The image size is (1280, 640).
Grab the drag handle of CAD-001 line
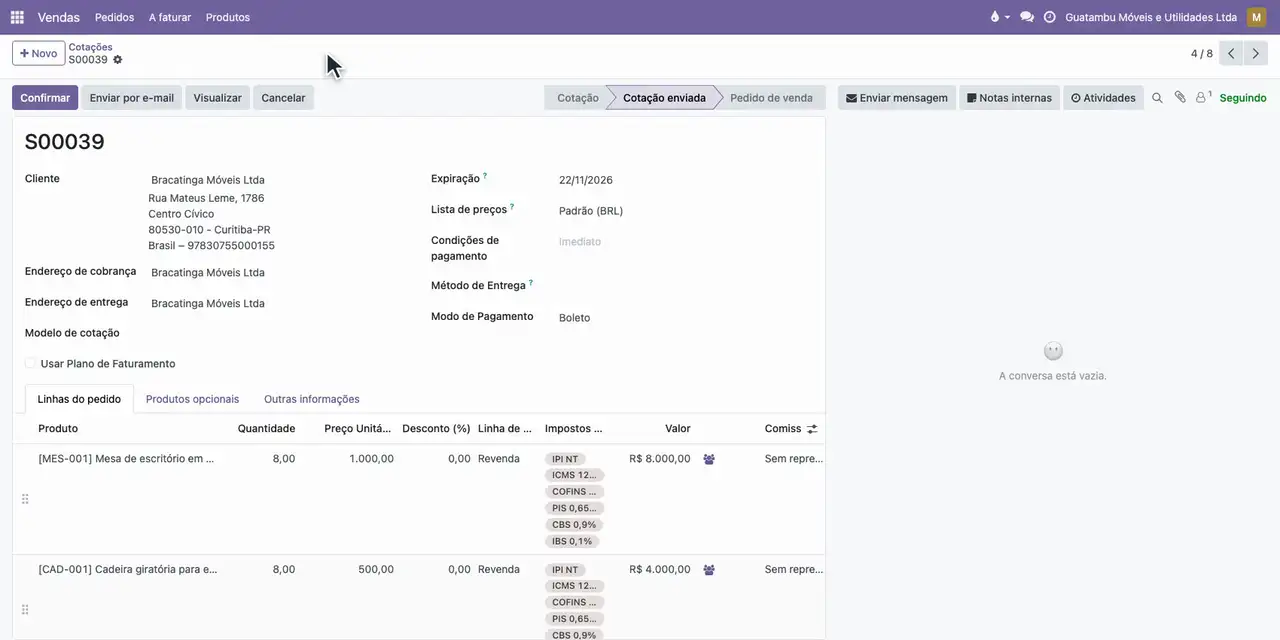coord(25,610)
